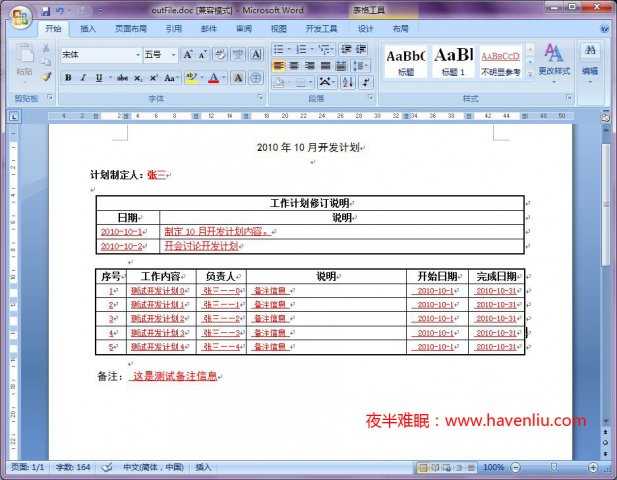Click the Undo arrow in quick access toolbar
This screenshot has height=480, width=617.
[x=60, y=11]
